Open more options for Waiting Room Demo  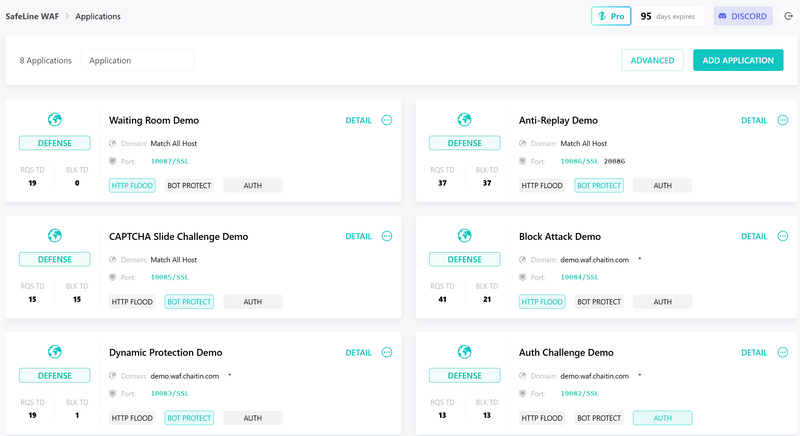[x=387, y=120]
